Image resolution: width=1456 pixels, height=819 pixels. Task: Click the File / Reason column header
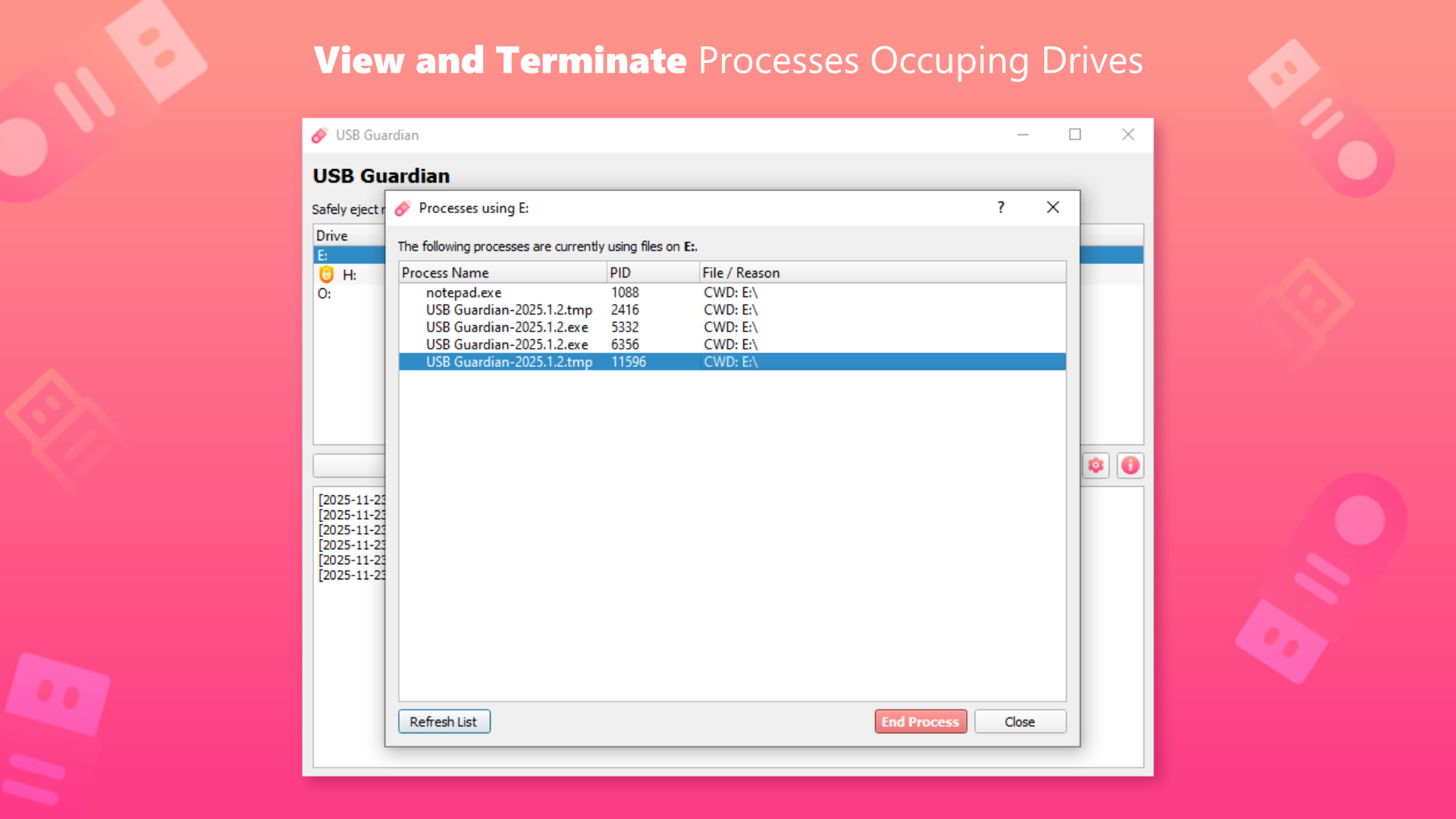point(740,272)
